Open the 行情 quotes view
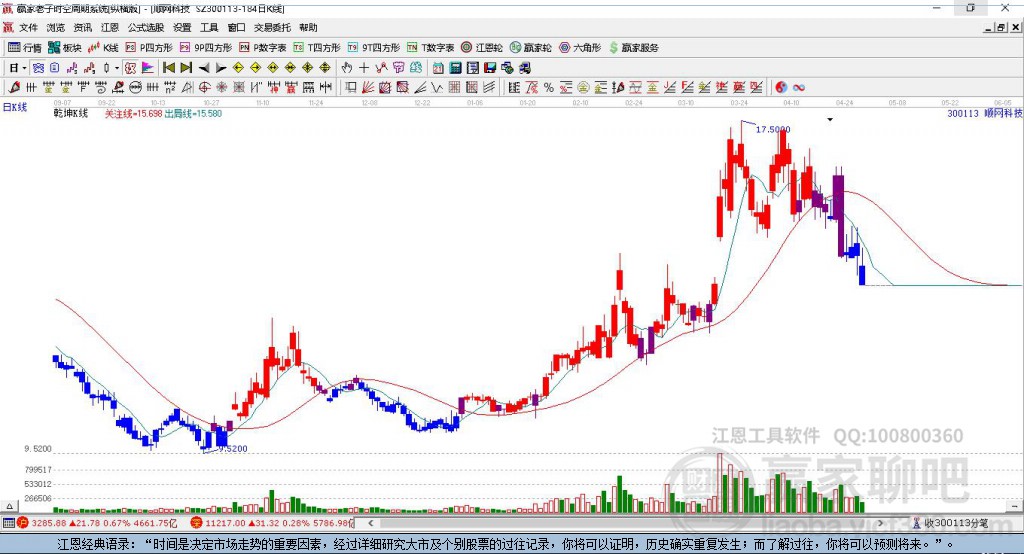This screenshot has height=554, width=1024. [24, 48]
